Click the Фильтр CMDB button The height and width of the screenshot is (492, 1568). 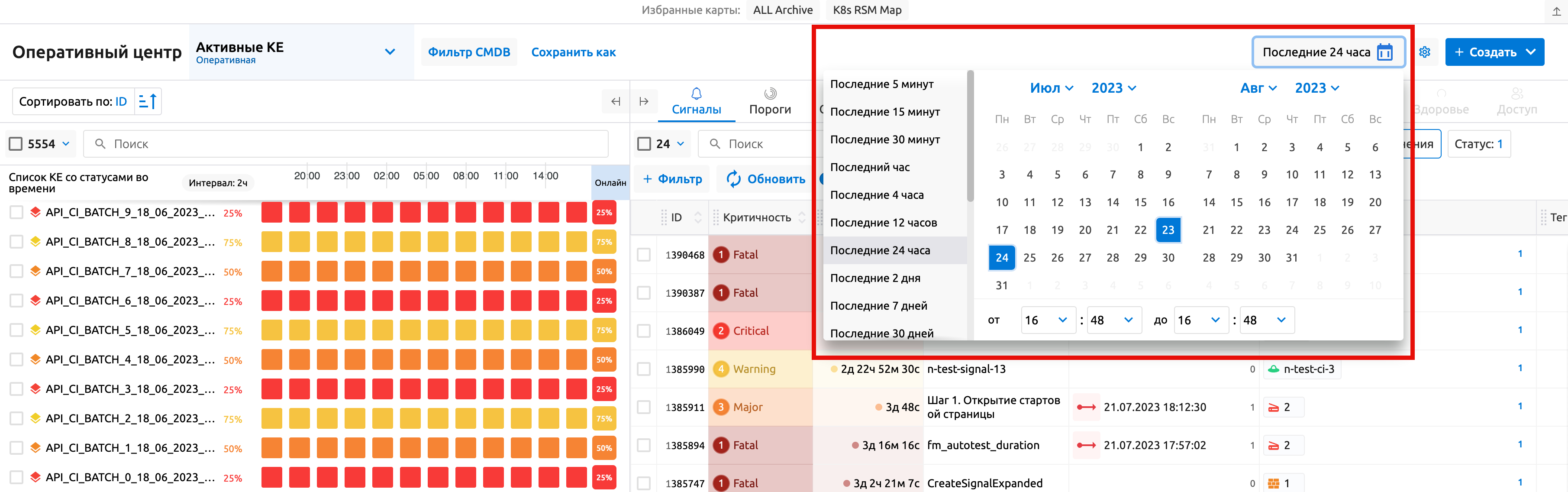coord(469,52)
